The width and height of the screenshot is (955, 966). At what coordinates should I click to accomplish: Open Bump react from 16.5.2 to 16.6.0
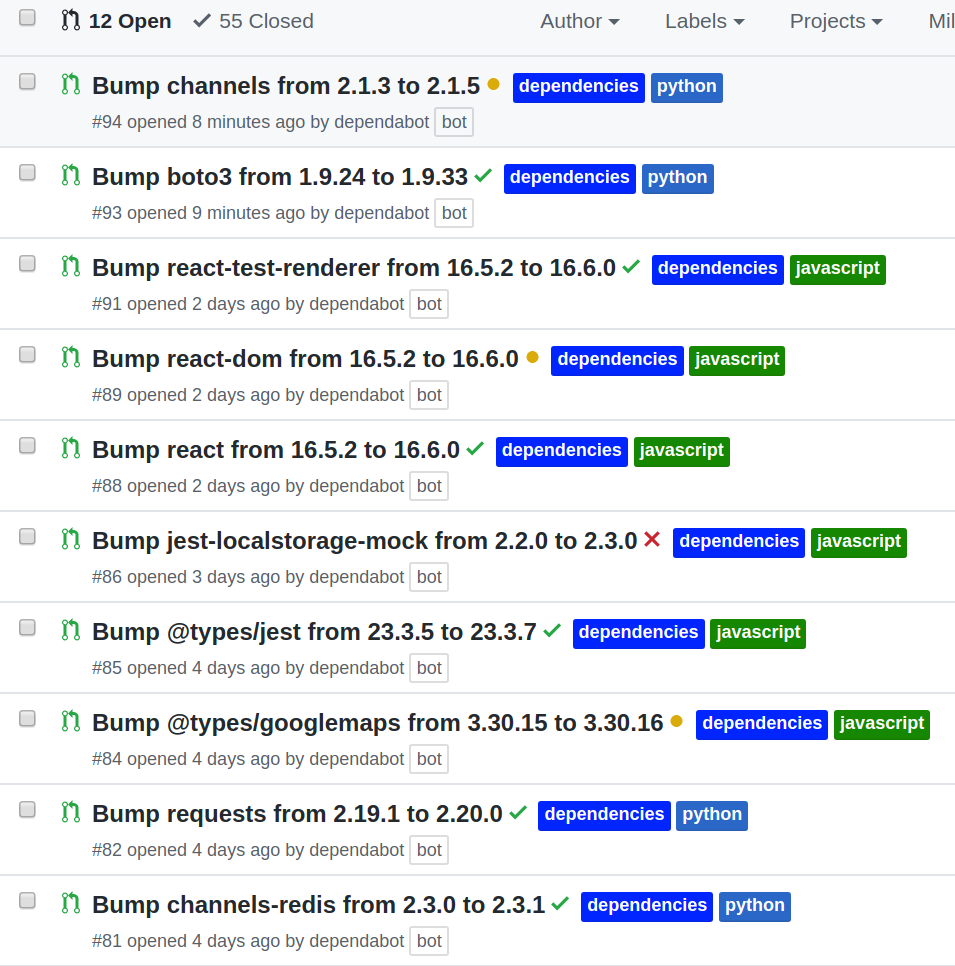pos(276,450)
